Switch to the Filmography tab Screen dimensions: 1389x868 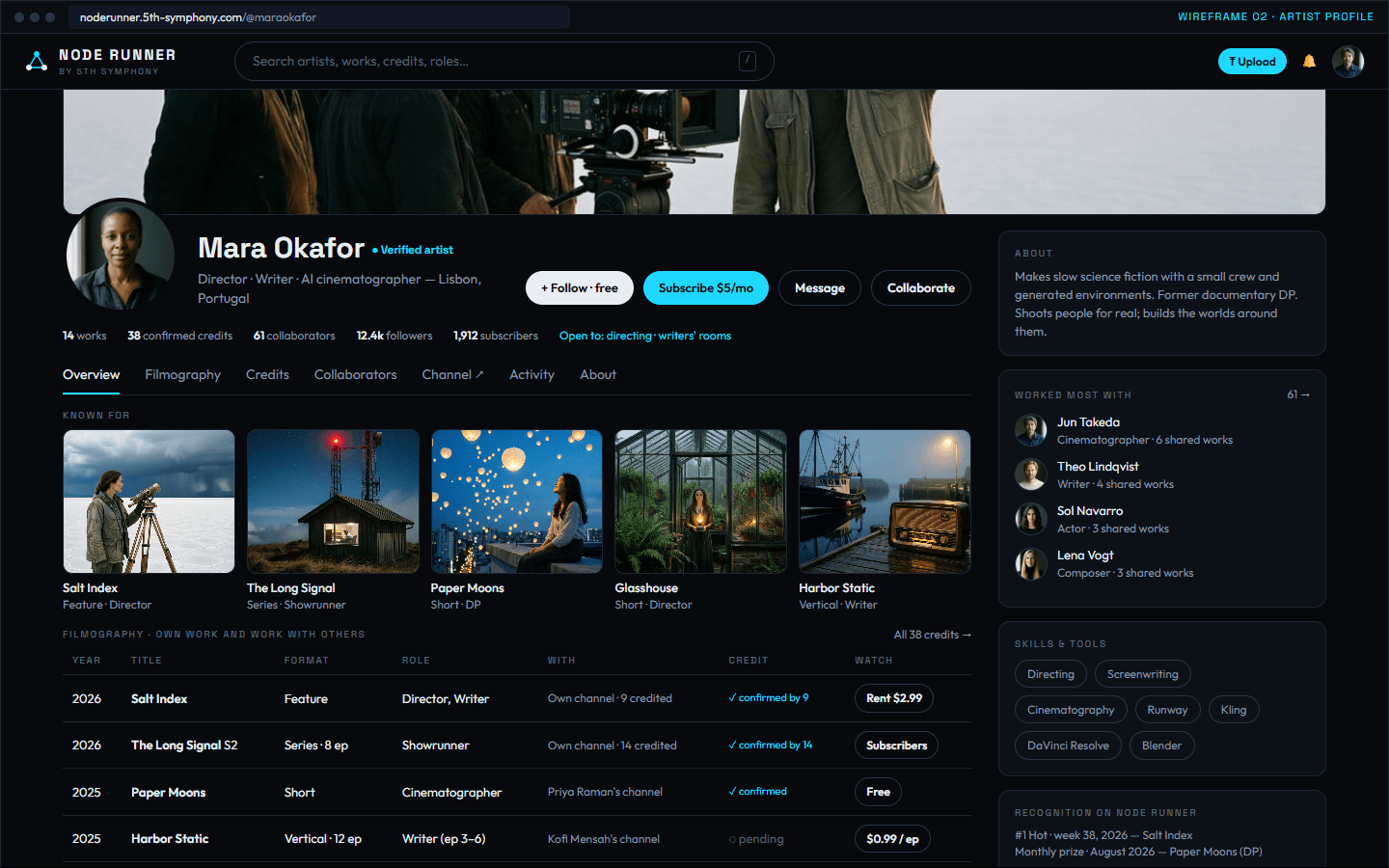tap(183, 375)
